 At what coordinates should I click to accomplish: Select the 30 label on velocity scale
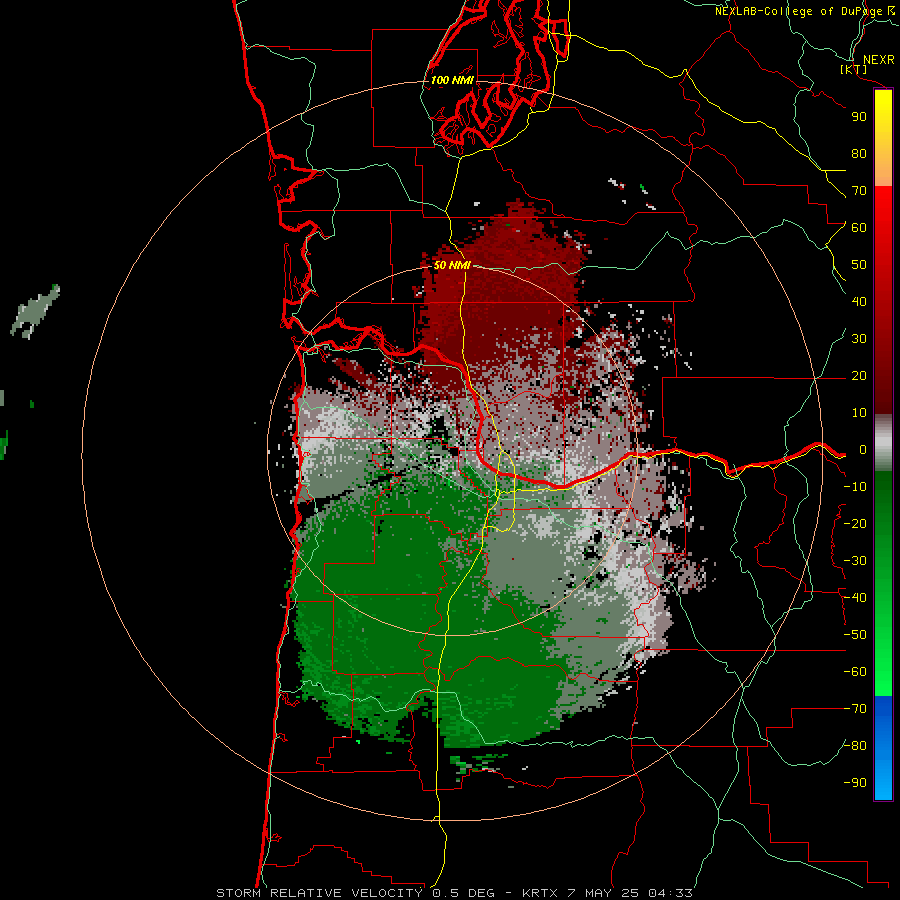859,339
